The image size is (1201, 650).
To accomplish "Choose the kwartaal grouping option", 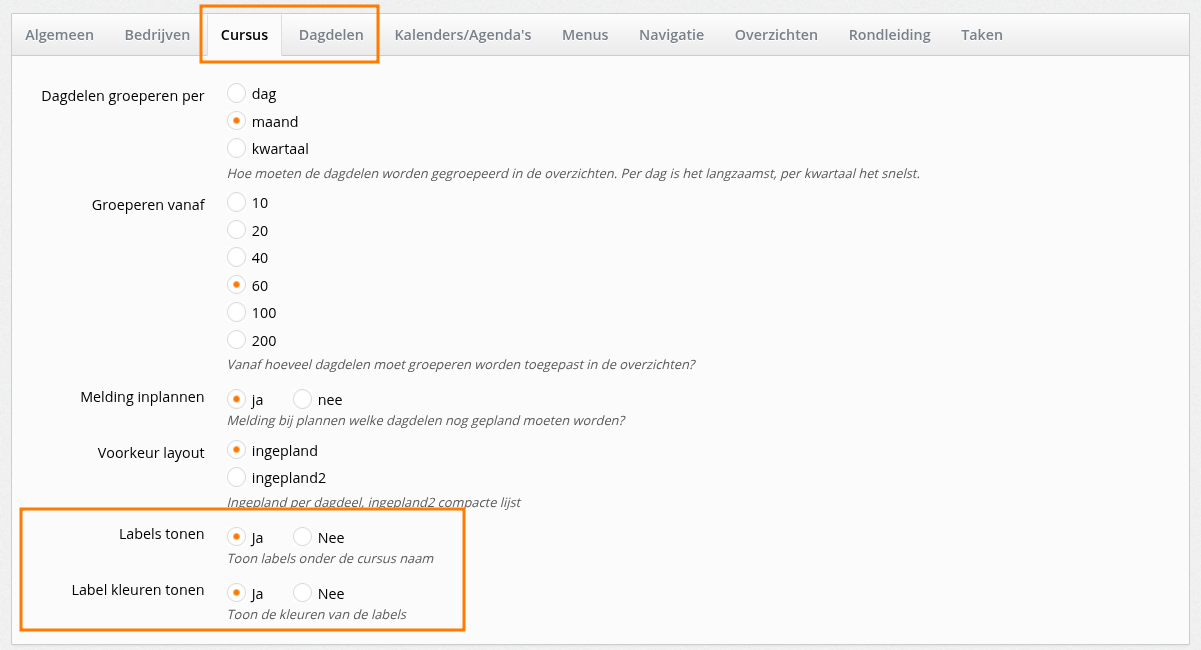I will [x=237, y=149].
